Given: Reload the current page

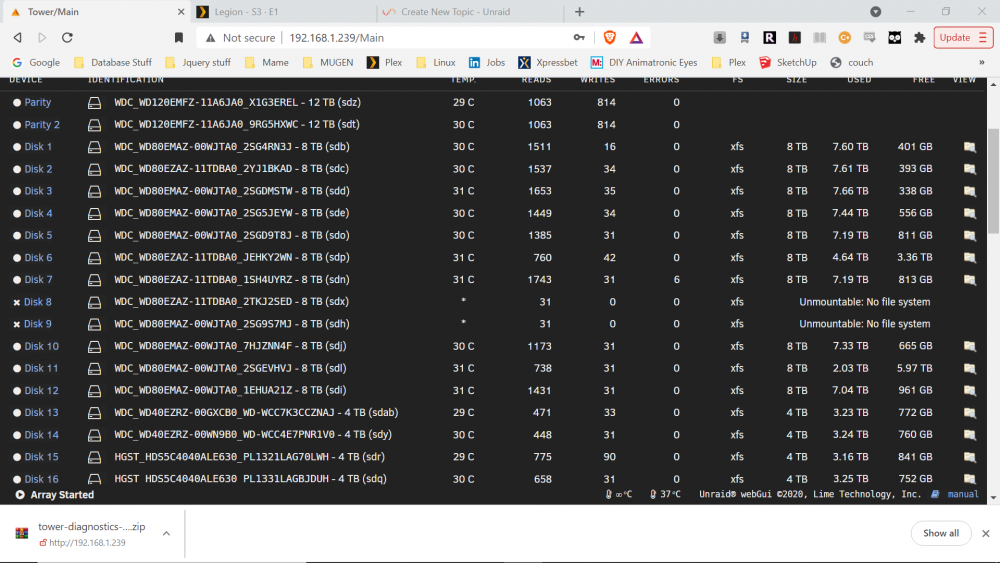Looking at the screenshot, I should (67, 38).
